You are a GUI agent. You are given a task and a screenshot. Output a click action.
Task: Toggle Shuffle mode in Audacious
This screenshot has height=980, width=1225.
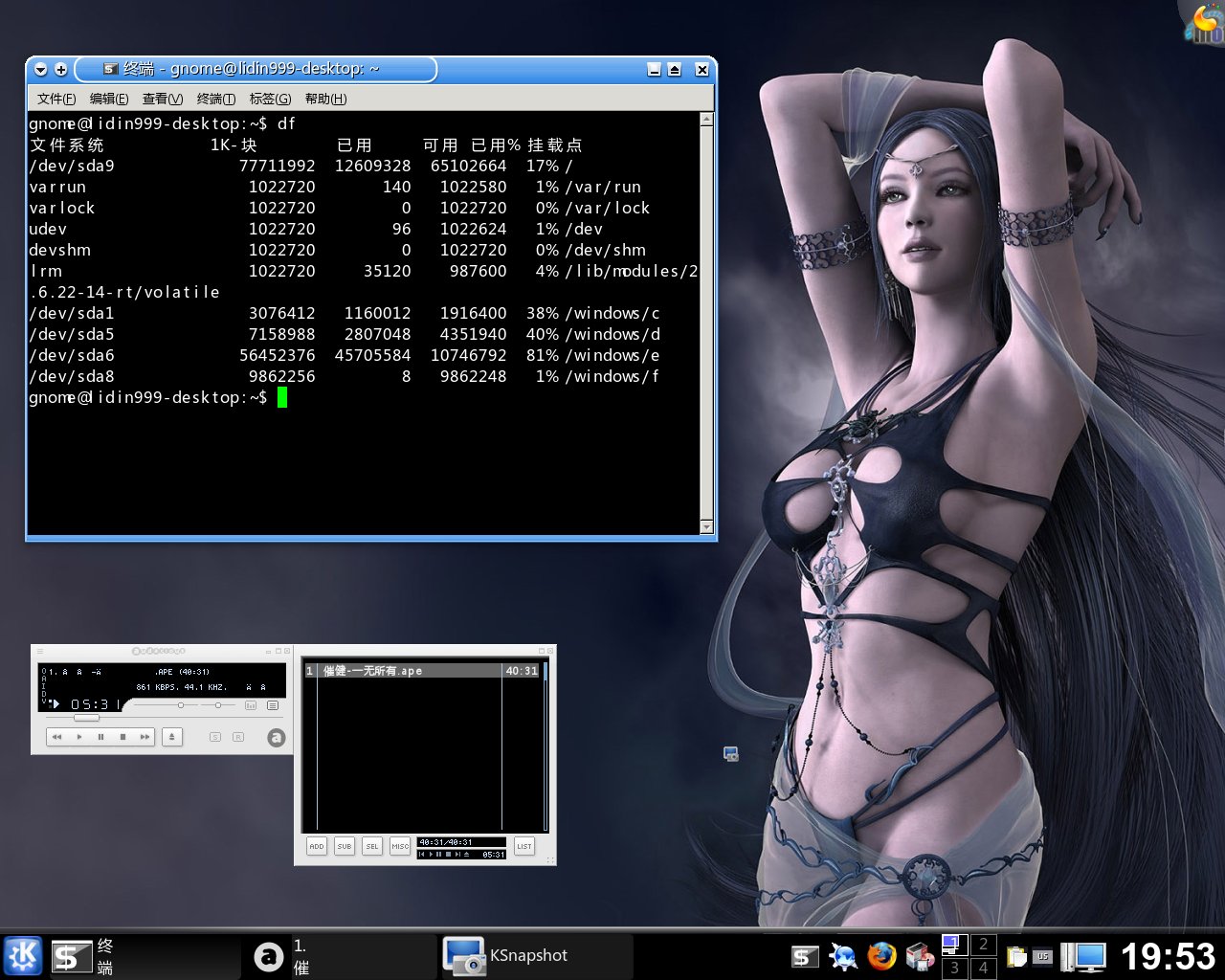click(x=216, y=737)
